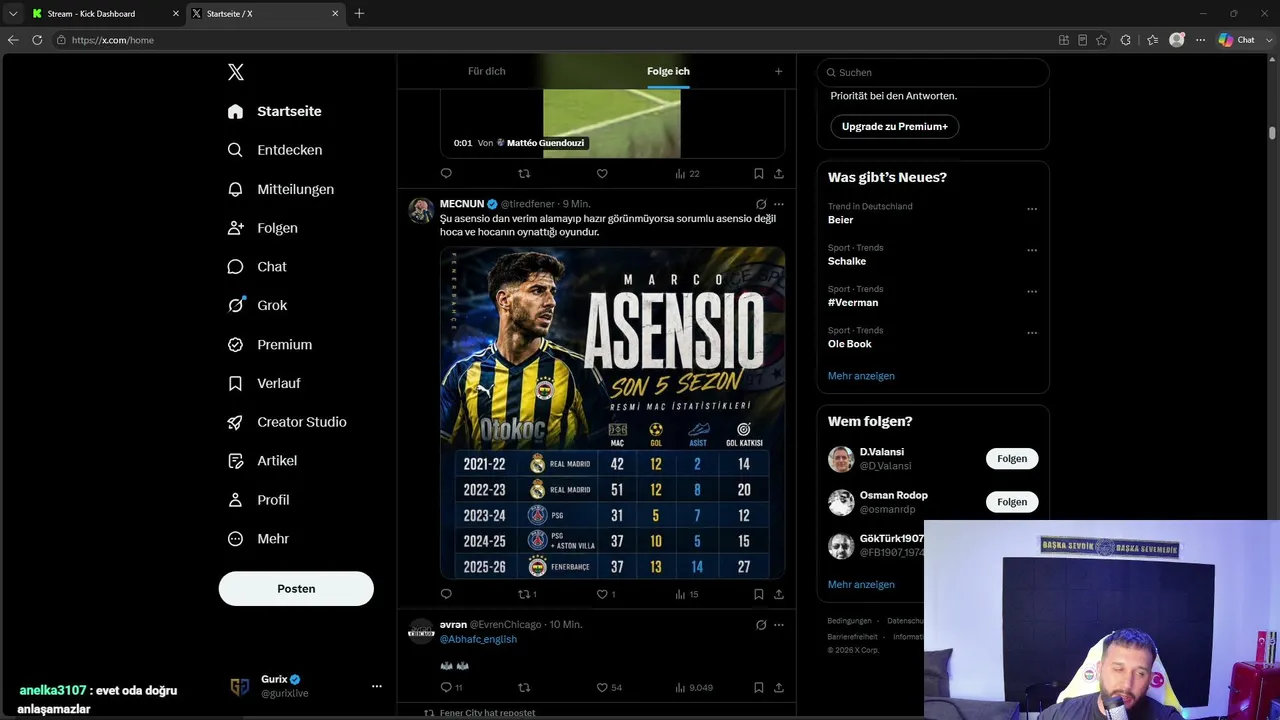Open the Asensio stats image

pos(613,413)
